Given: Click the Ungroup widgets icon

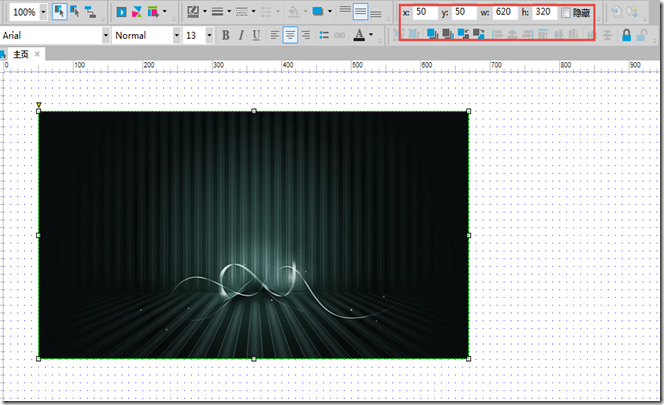Looking at the screenshot, I should pyautogui.click(x=414, y=34).
